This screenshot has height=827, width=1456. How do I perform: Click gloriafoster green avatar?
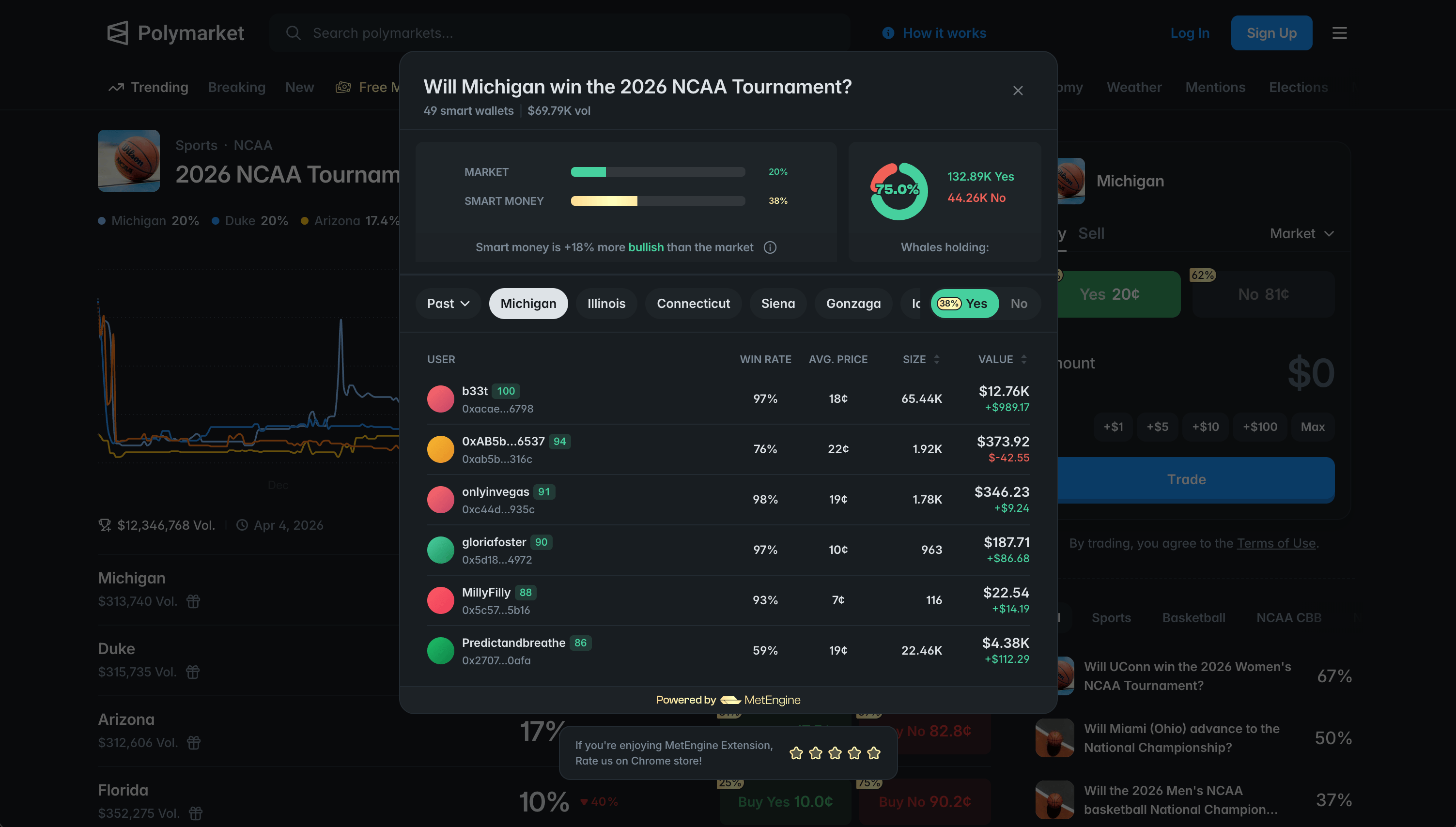point(440,550)
